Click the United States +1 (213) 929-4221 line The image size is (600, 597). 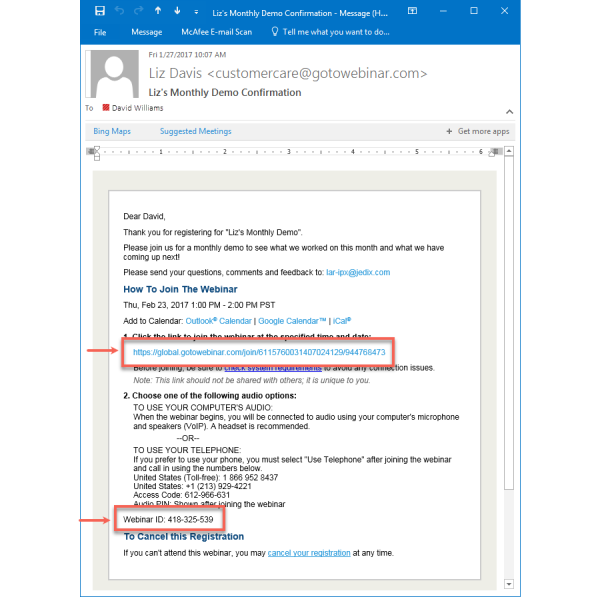coord(192,486)
